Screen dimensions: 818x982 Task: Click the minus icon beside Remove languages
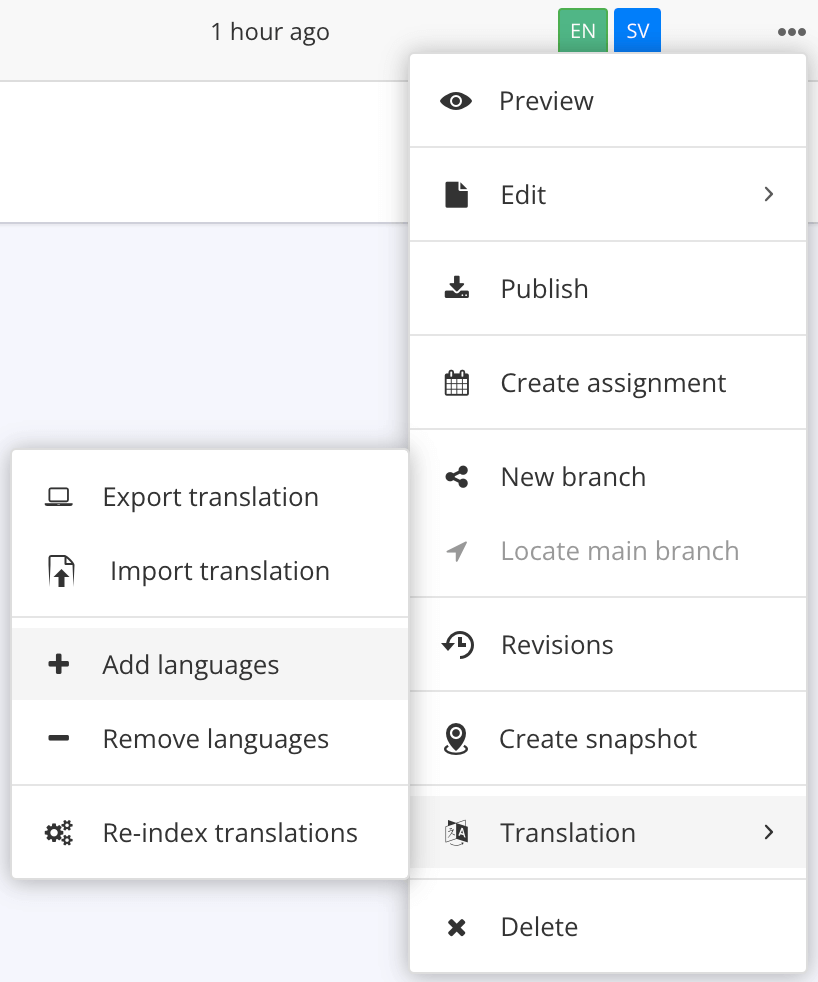click(59, 738)
